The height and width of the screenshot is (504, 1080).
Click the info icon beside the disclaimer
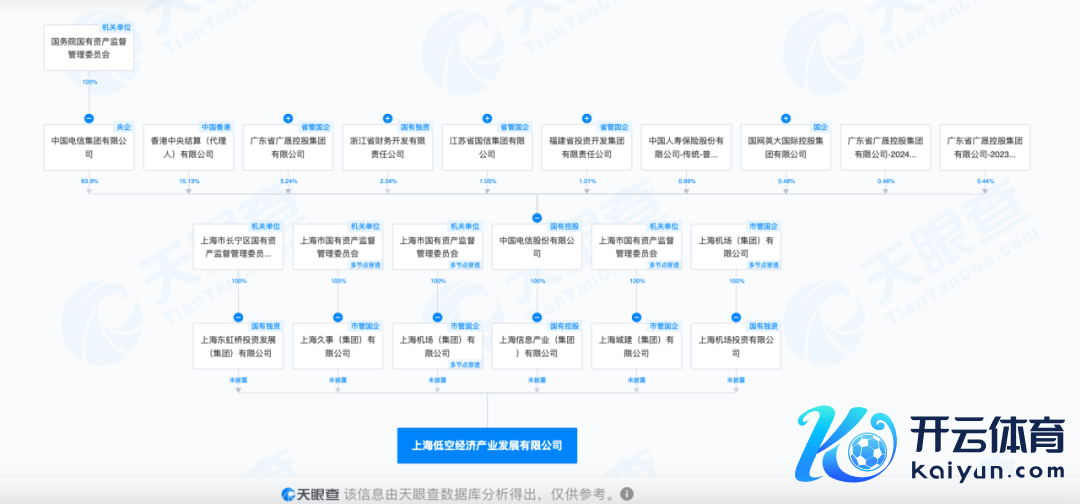626,494
